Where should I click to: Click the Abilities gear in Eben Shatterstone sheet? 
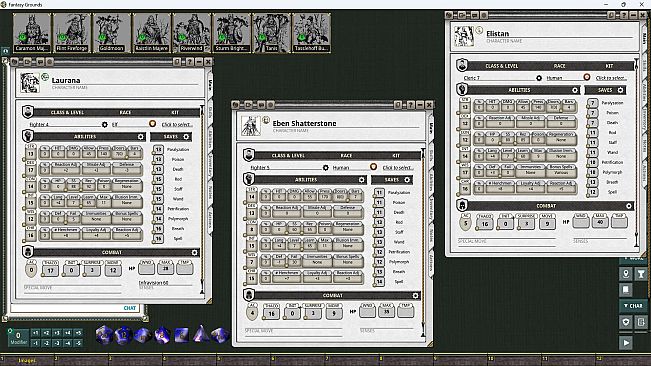[362, 180]
